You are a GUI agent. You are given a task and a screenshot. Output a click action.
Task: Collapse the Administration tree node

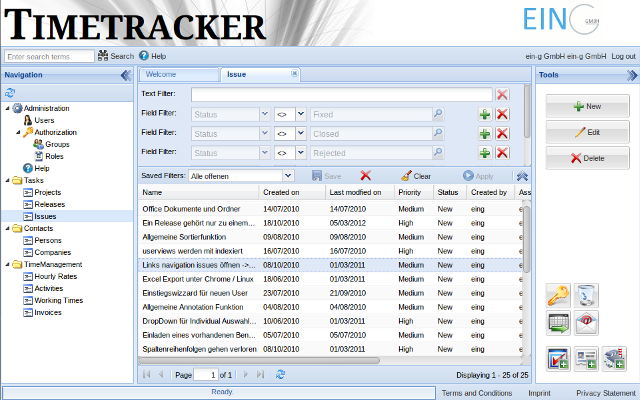pyautogui.click(x=7, y=108)
